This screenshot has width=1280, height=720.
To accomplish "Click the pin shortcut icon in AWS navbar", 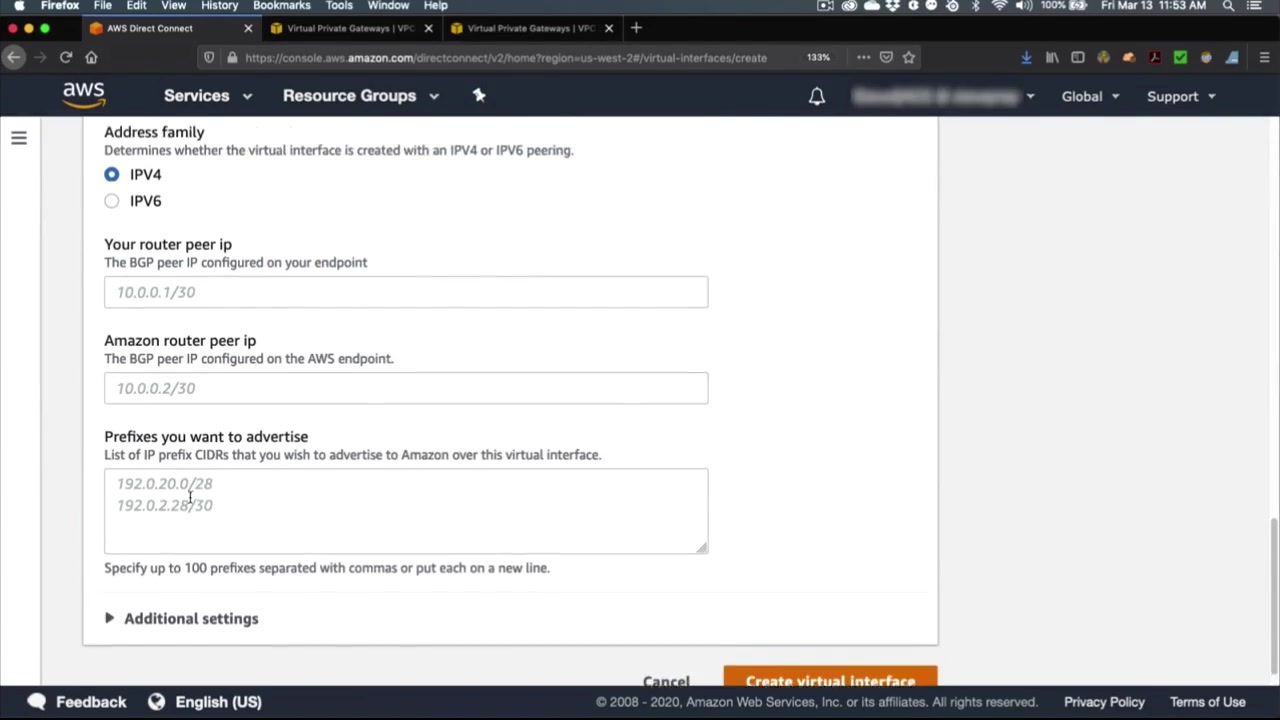I will (479, 95).
